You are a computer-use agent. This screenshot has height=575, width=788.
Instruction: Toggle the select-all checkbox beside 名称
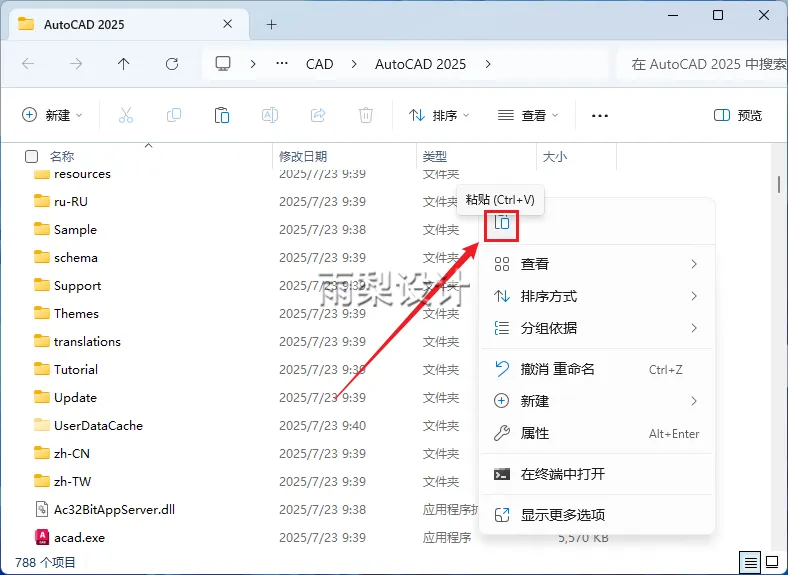click(x=32, y=156)
